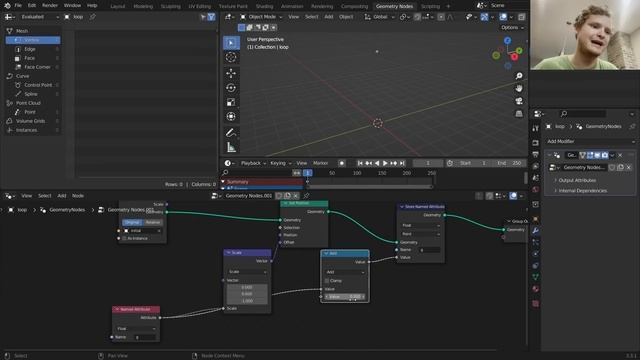640x360 pixels.
Task: Jump to the first frame in timeline
Action: tap(360, 163)
